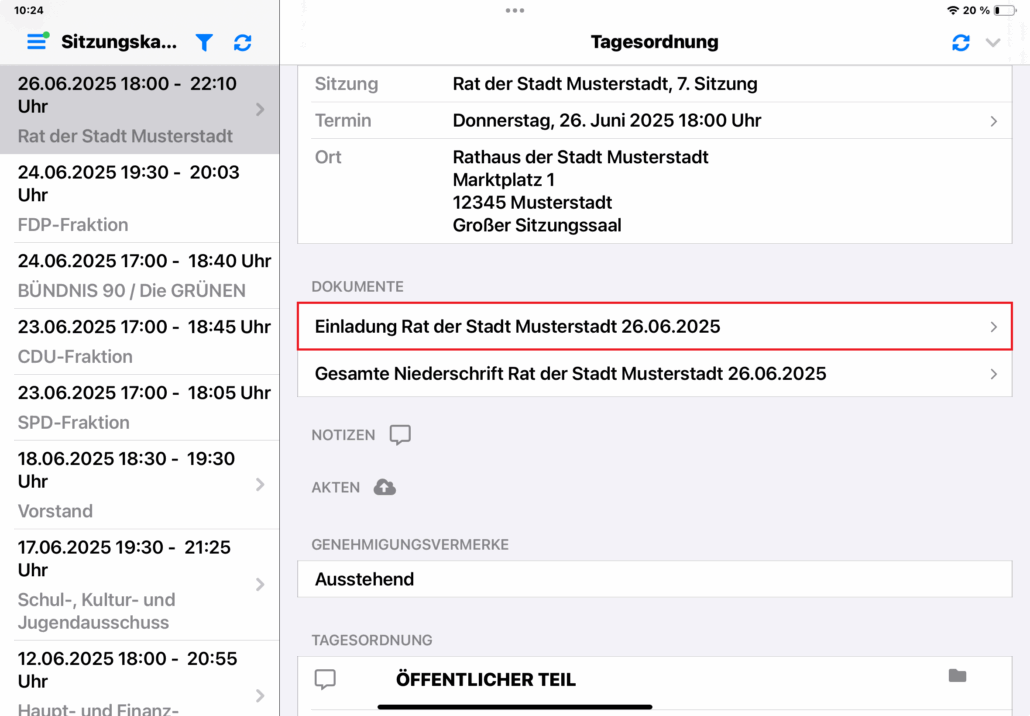
Task: Select the FDP-Fraktion meeting entry
Action: (x=139, y=198)
